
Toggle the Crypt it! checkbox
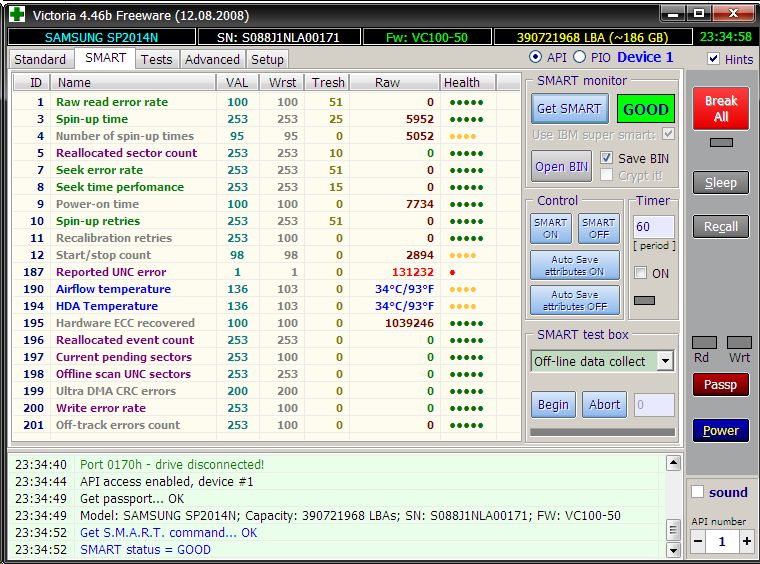pyautogui.click(x=606, y=175)
